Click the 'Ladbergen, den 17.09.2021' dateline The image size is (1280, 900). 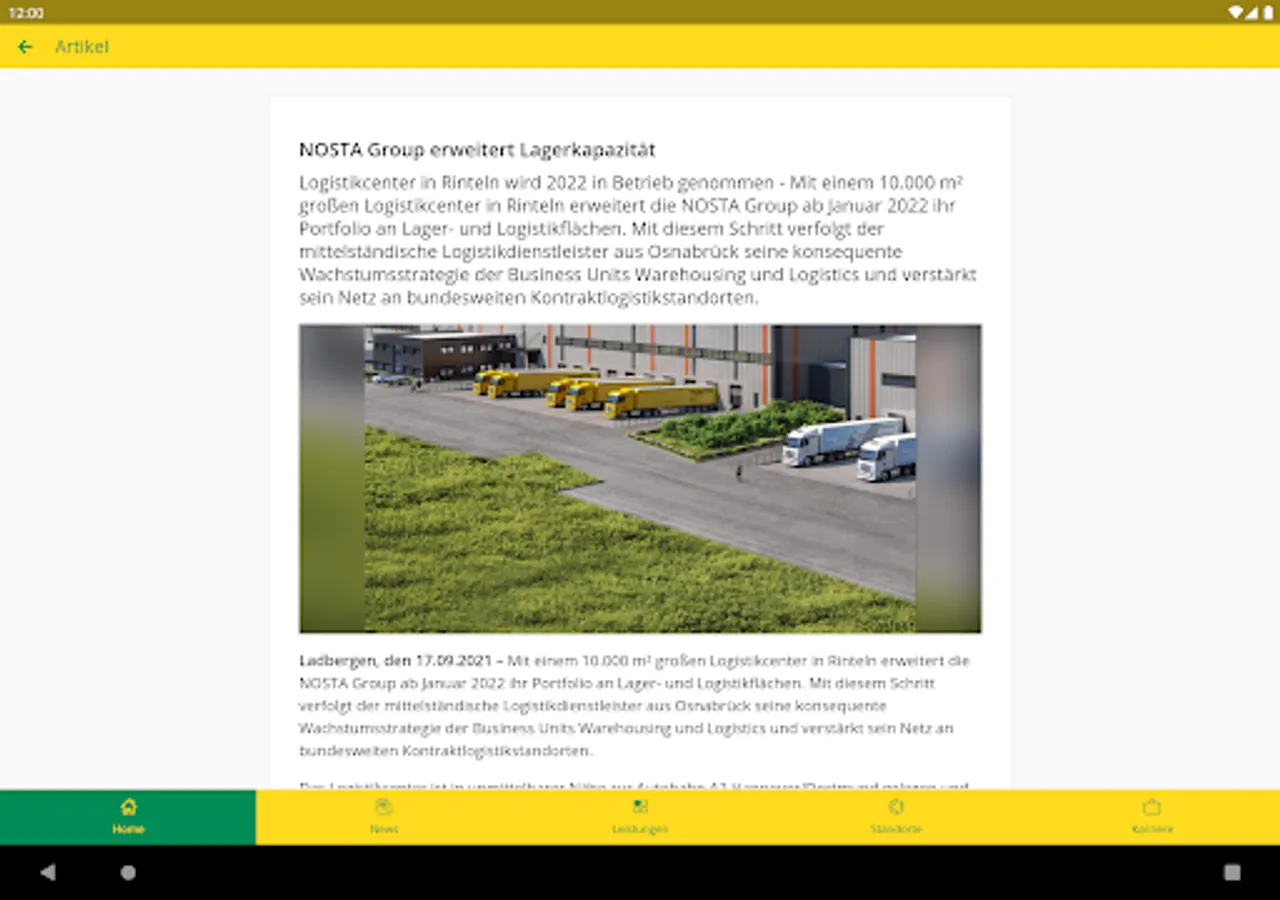point(395,661)
